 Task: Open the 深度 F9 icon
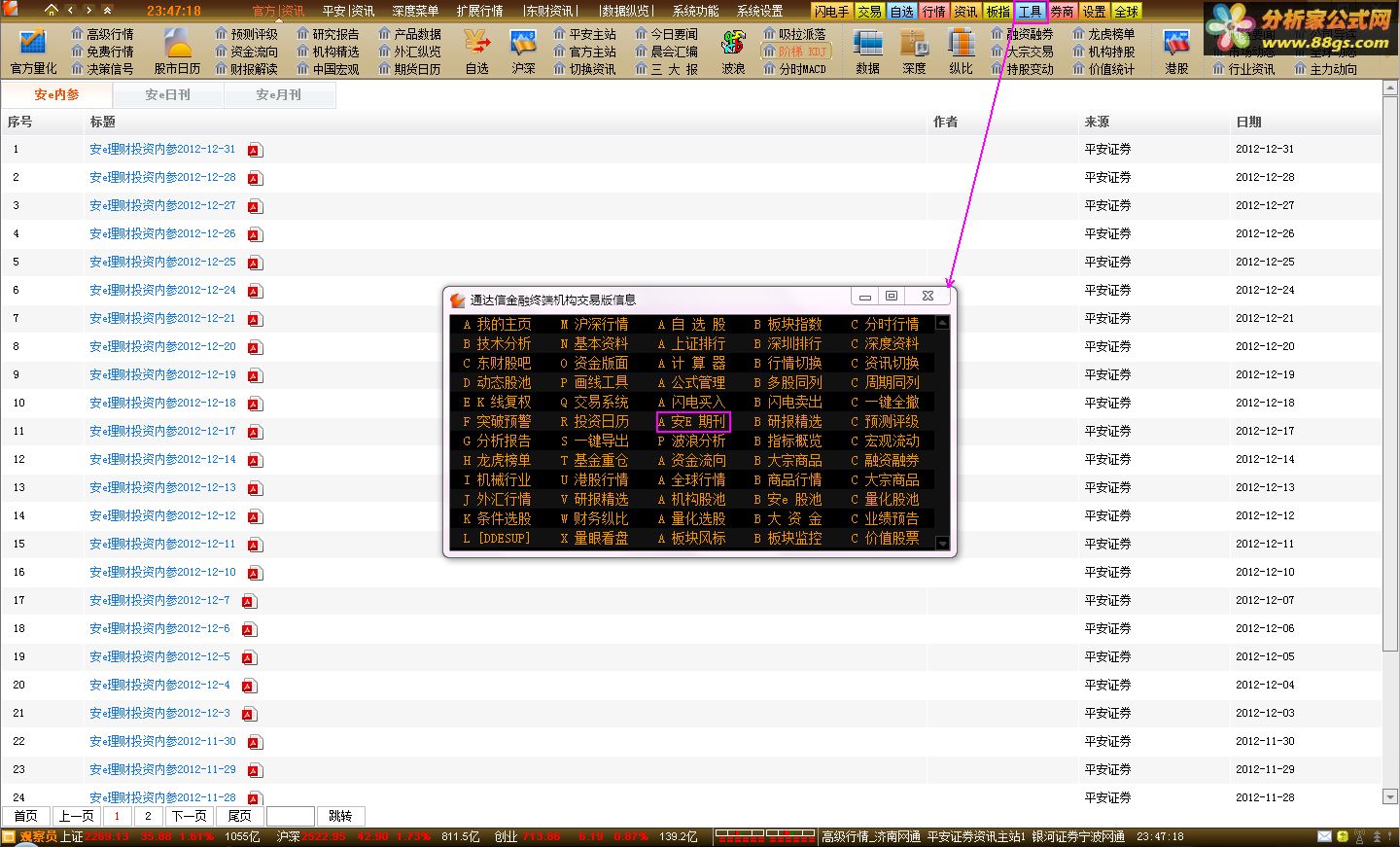(914, 51)
